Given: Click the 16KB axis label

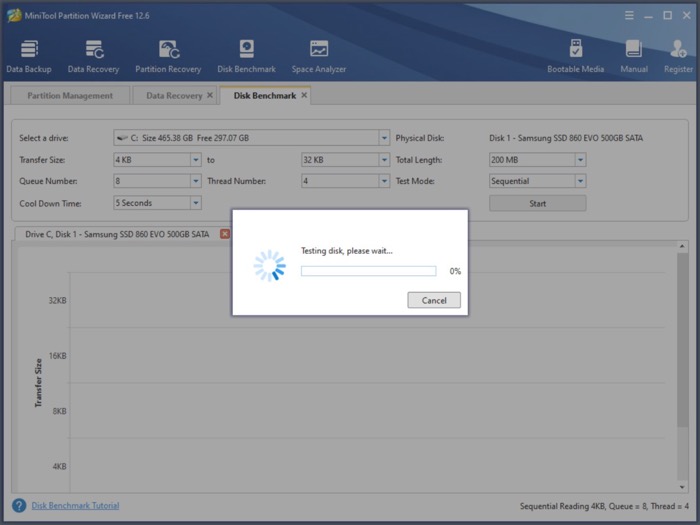Looking at the screenshot, I should [58, 356].
